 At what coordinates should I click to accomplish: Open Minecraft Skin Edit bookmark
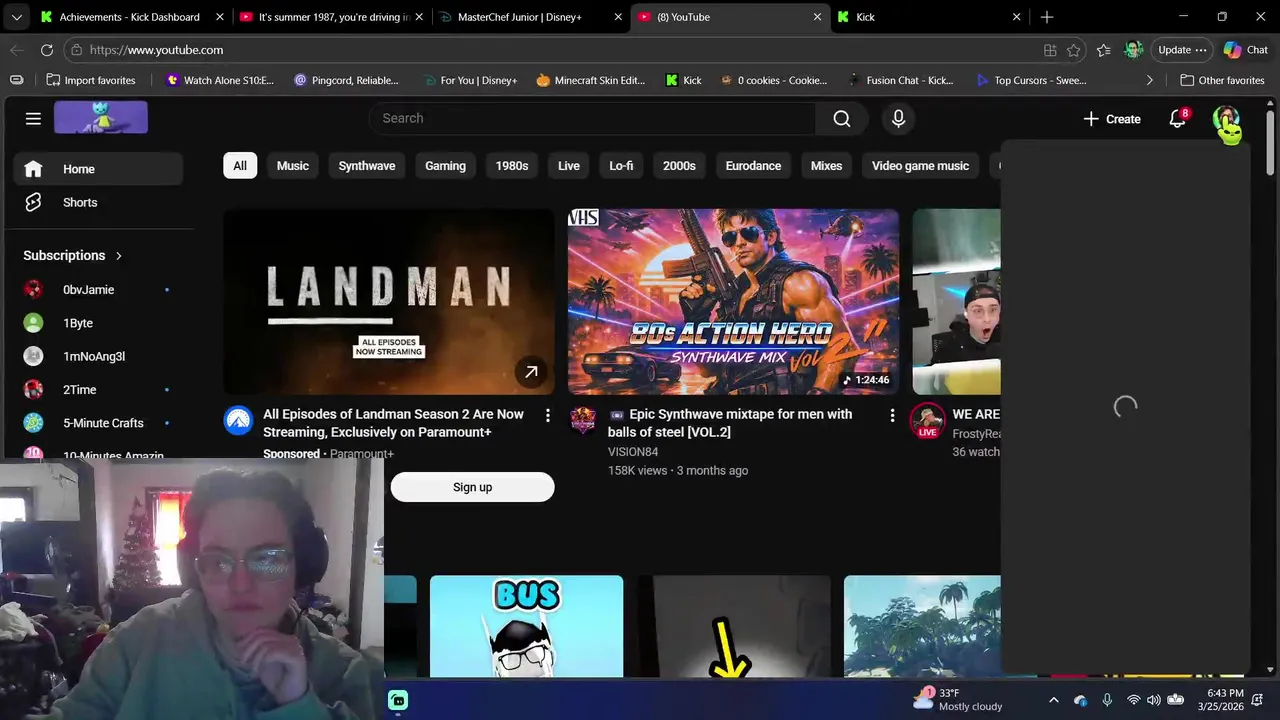tap(590, 80)
